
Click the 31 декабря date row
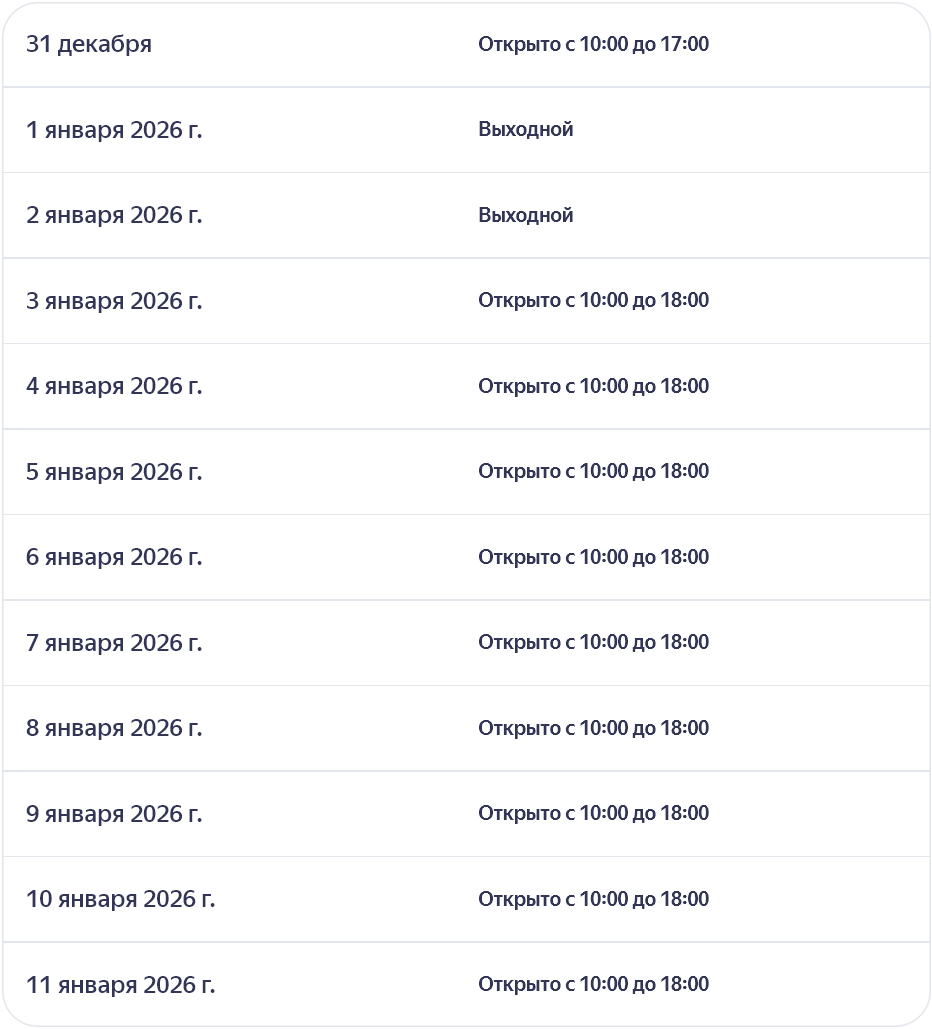(x=89, y=45)
